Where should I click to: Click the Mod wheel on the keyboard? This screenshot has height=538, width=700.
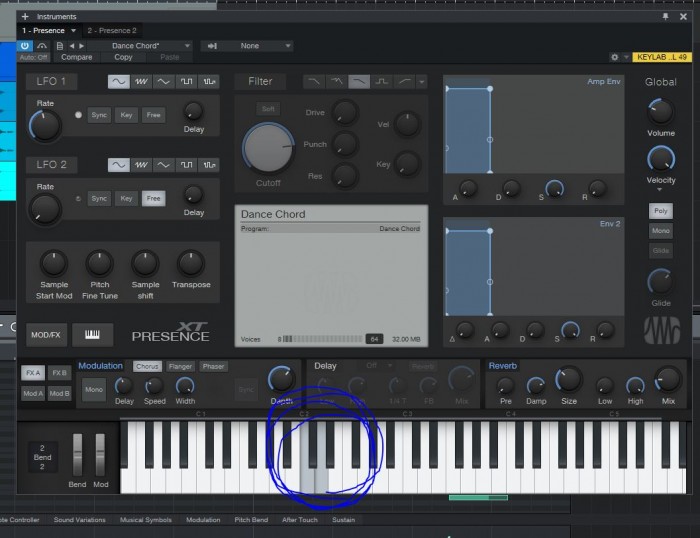coord(100,455)
